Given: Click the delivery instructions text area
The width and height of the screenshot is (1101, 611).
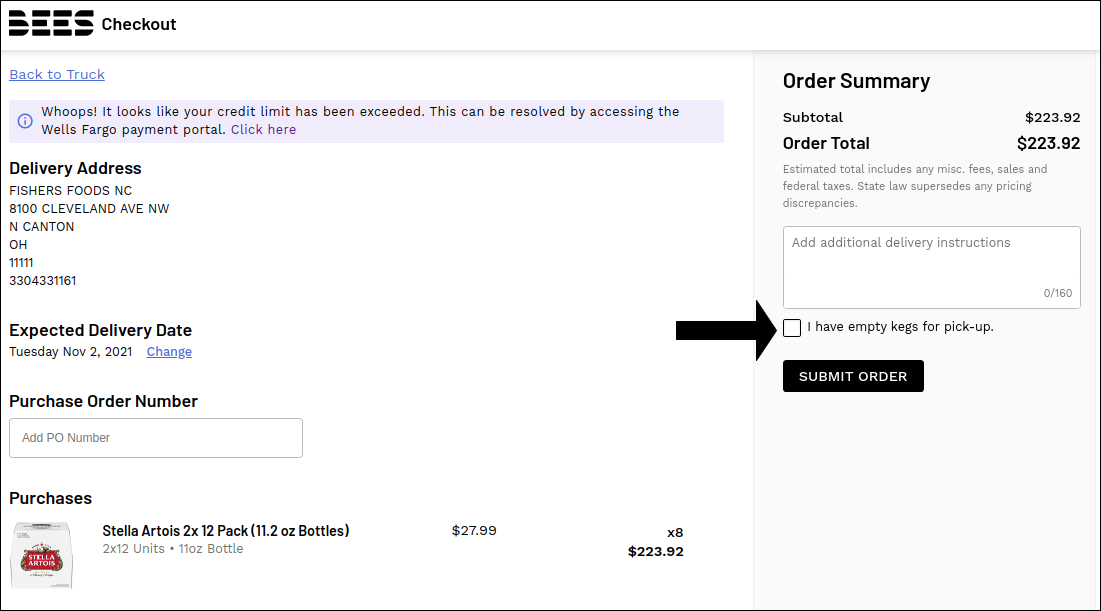Looking at the screenshot, I should [x=931, y=268].
